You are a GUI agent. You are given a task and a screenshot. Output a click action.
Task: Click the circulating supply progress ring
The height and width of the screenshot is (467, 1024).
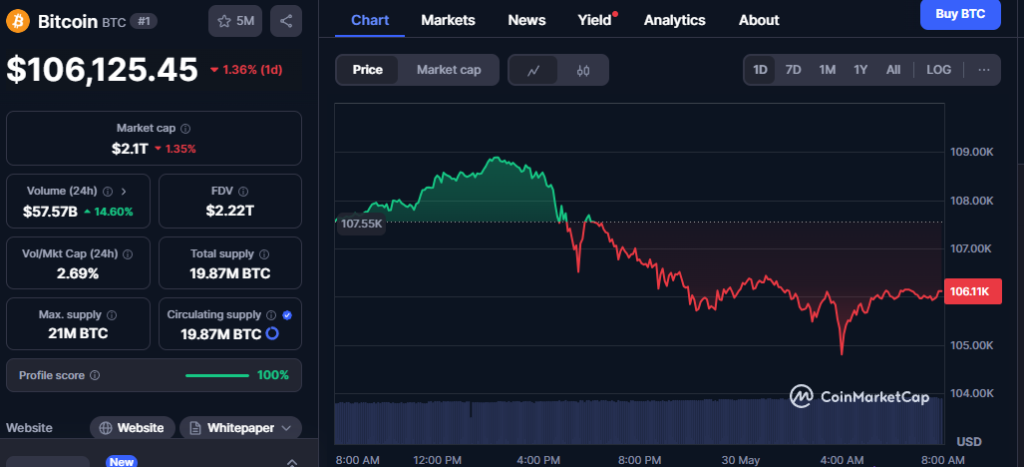272,334
